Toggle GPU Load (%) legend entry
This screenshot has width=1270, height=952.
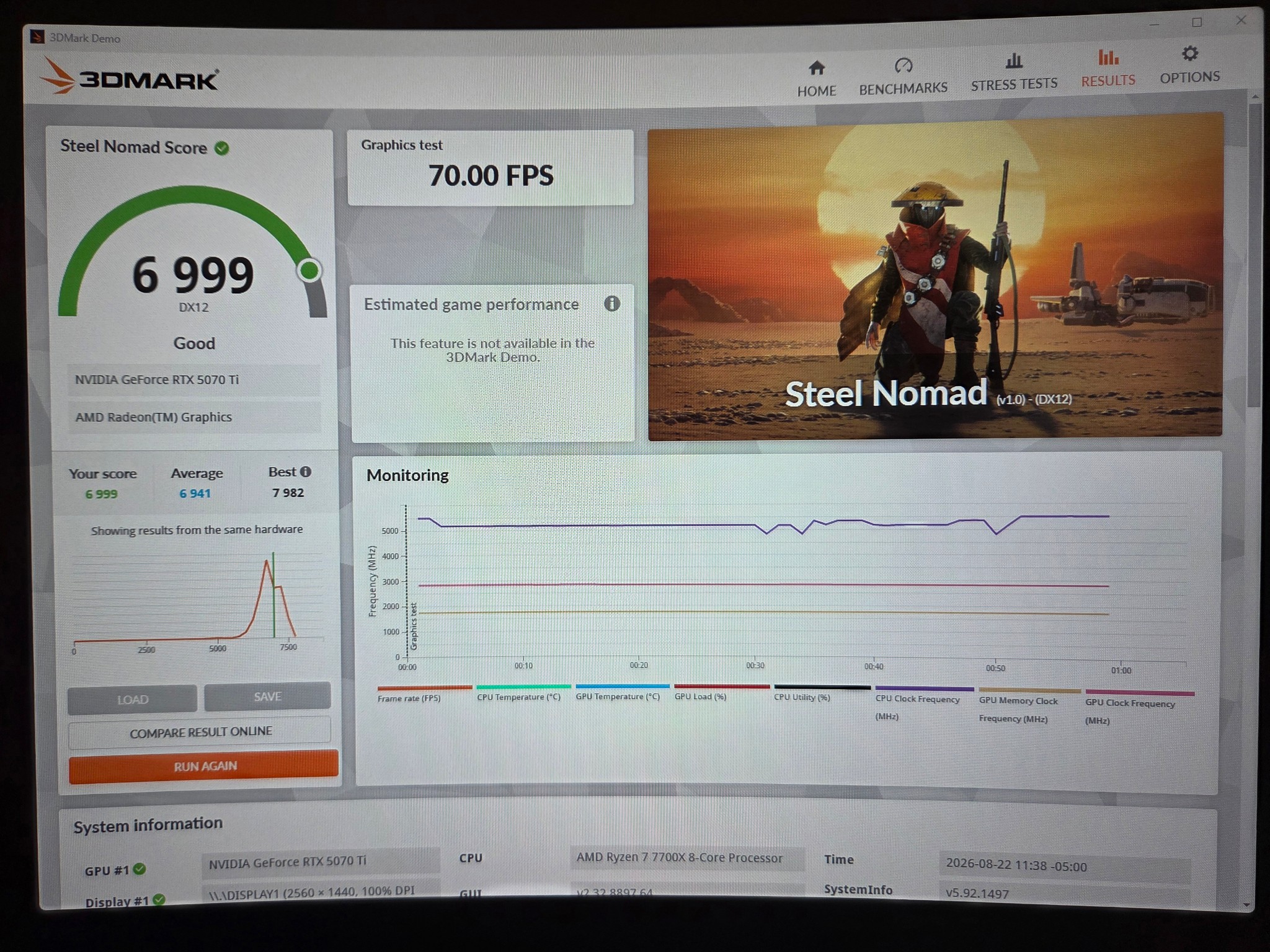[x=721, y=692]
